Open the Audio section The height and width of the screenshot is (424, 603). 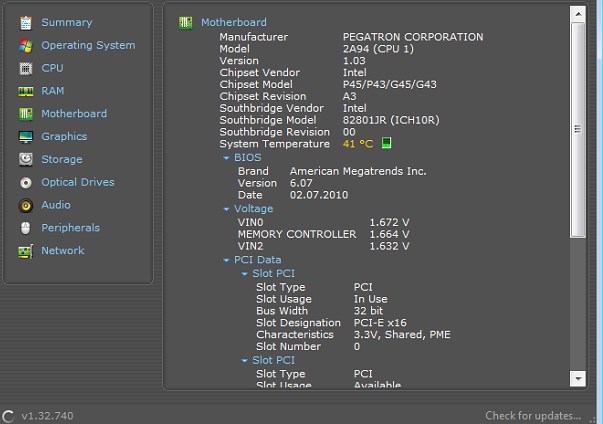tap(56, 205)
